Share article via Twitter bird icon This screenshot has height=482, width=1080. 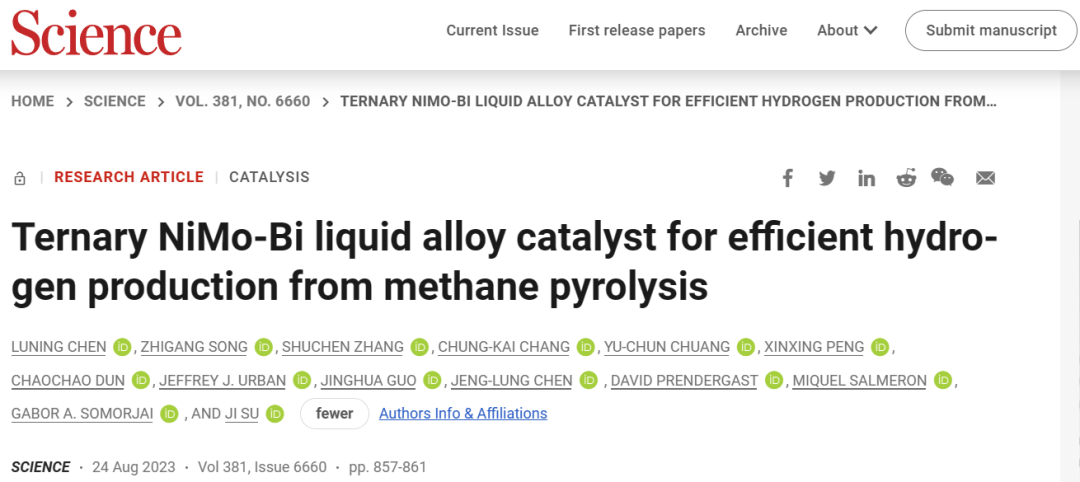[827, 178]
